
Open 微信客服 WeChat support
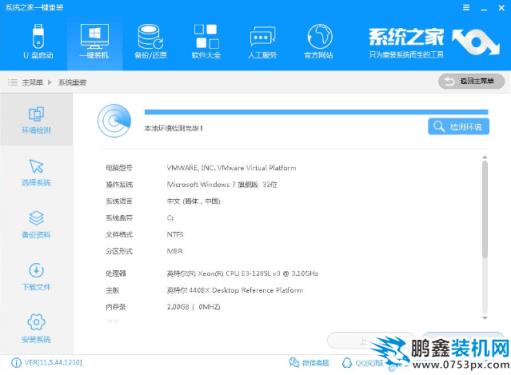pos(309,363)
